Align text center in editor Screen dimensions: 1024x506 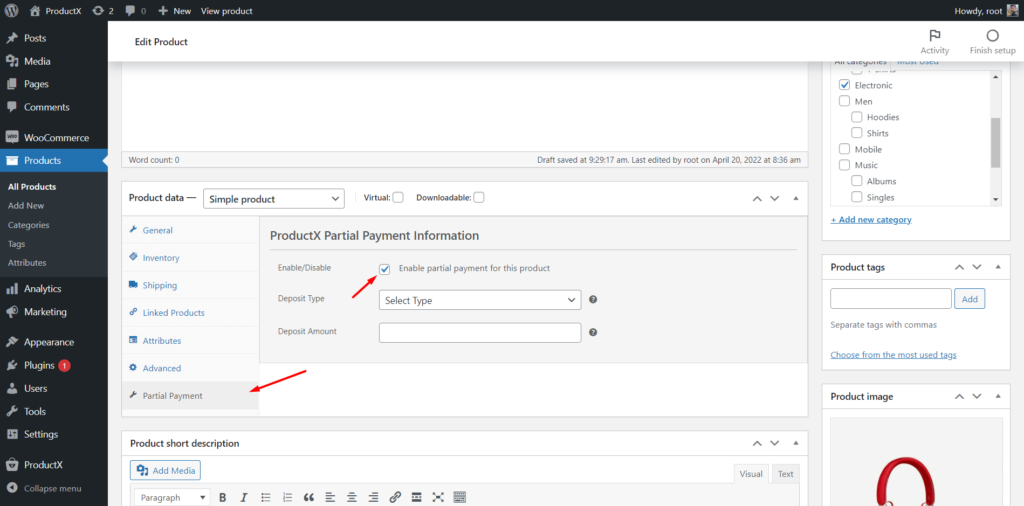pos(351,498)
